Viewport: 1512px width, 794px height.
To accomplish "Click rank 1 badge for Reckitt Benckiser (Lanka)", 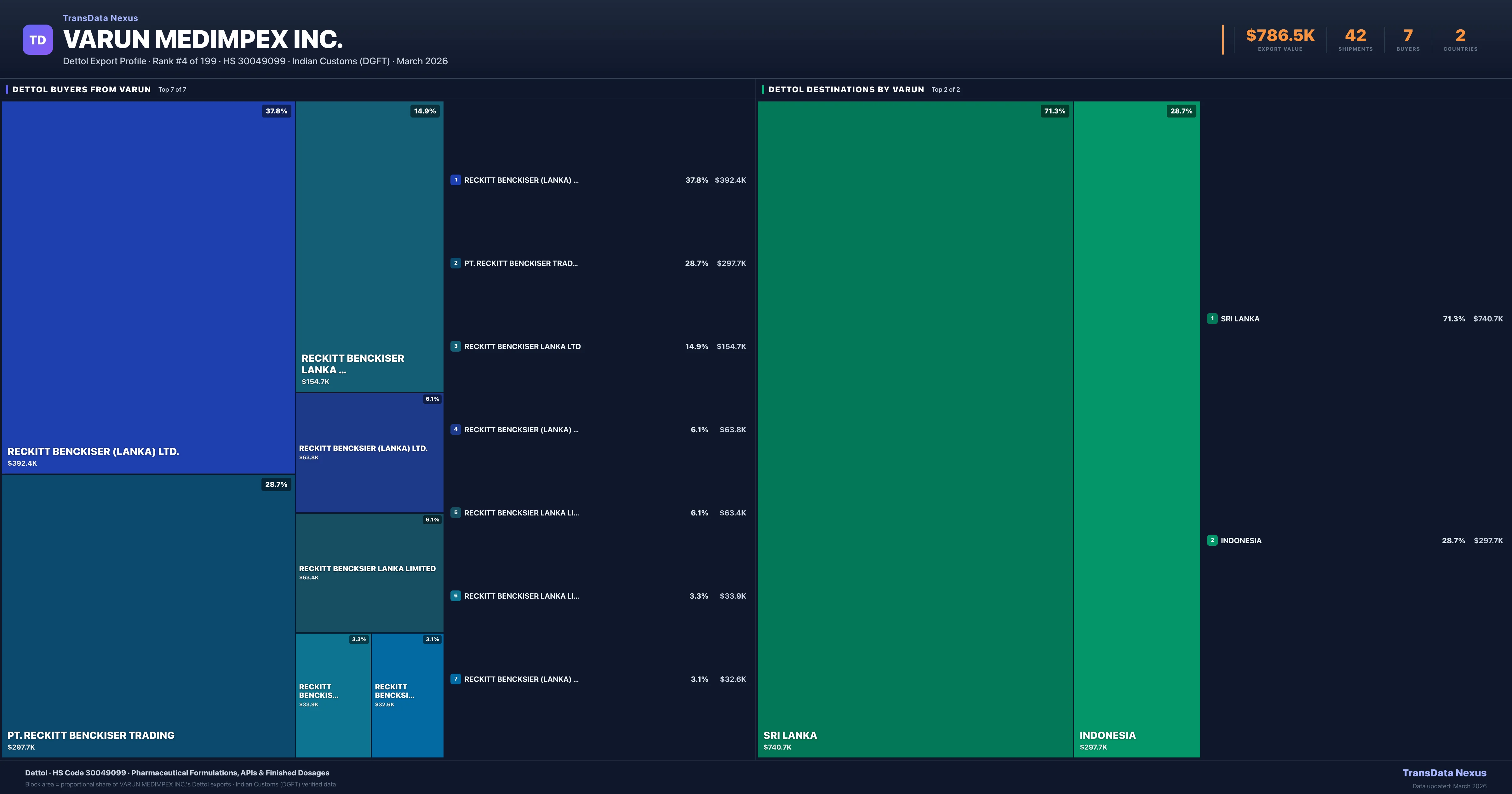I will 455,180.
